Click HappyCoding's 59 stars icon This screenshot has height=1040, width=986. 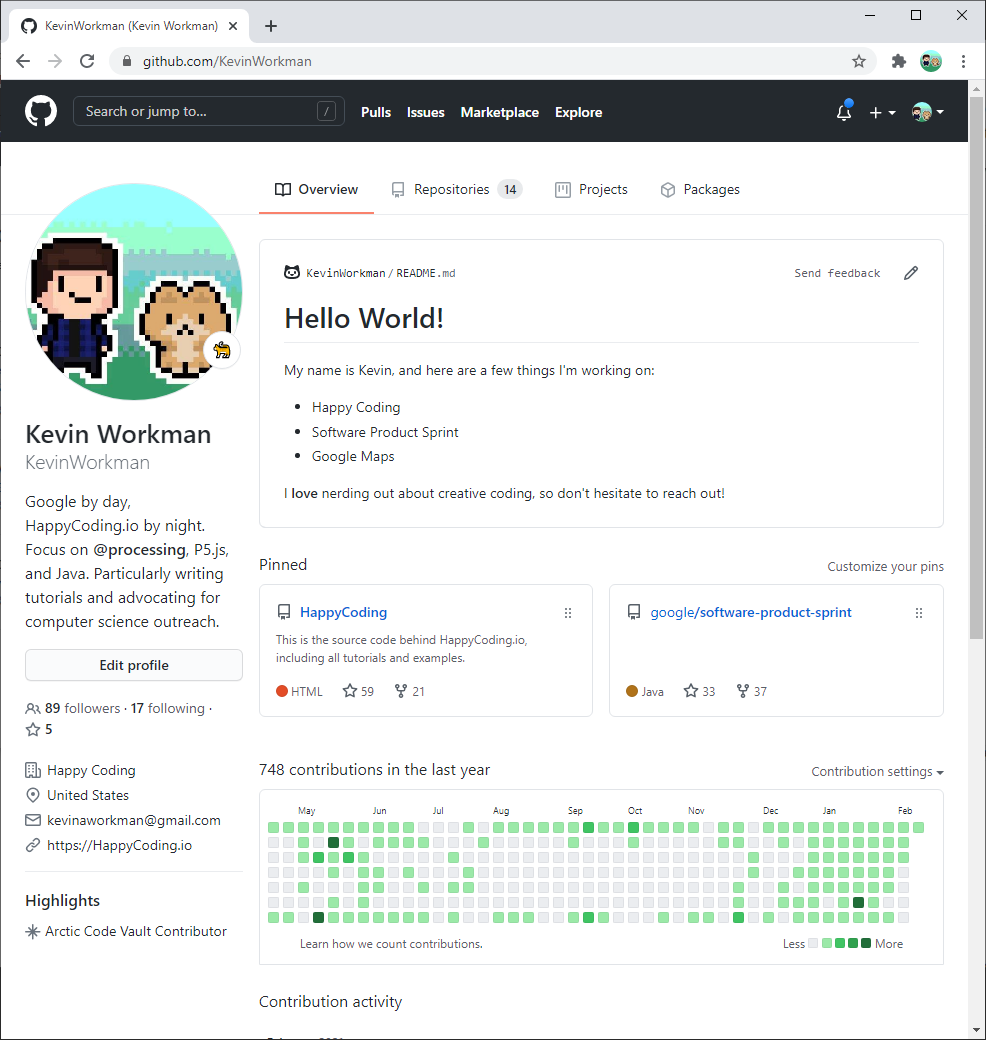click(x=349, y=691)
